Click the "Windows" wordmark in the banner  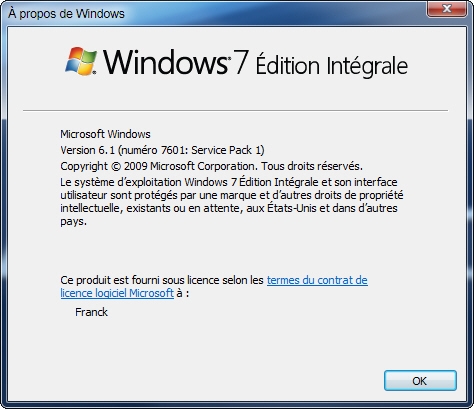click(x=165, y=62)
